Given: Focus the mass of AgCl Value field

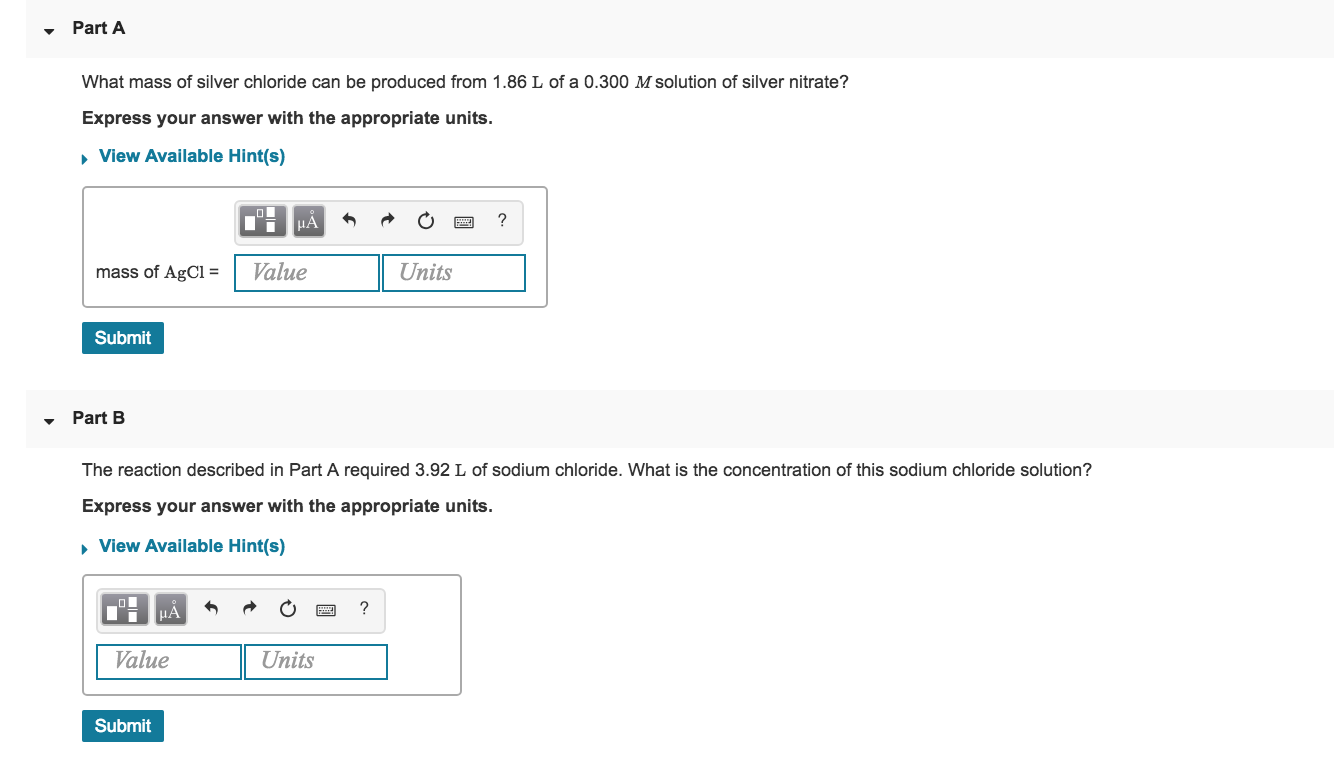Looking at the screenshot, I should tap(307, 273).
